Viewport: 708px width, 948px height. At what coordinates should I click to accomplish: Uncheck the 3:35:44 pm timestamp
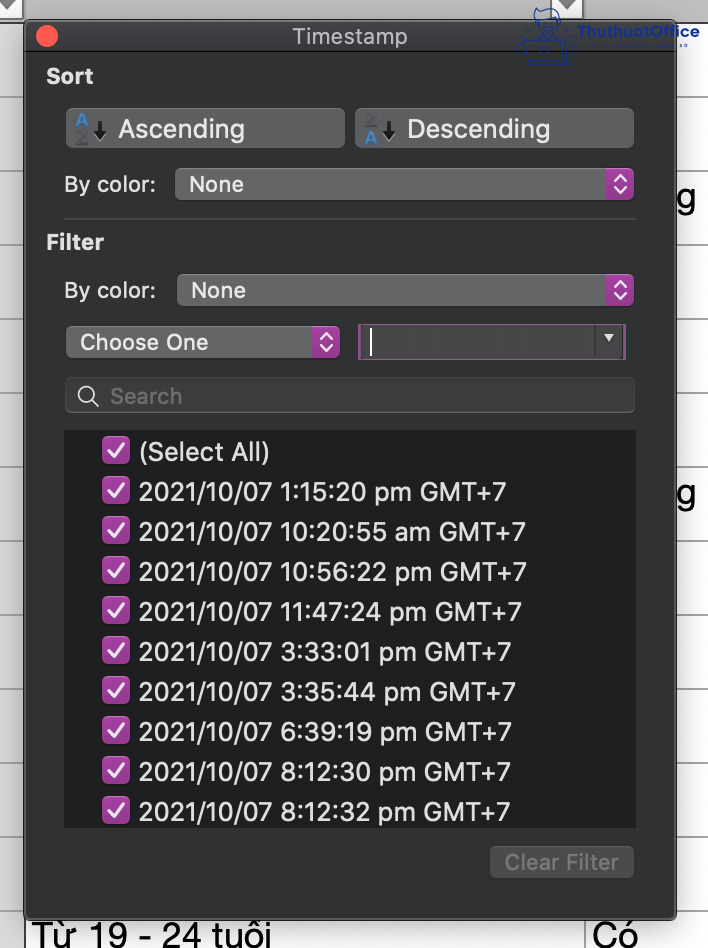coord(116,691)
